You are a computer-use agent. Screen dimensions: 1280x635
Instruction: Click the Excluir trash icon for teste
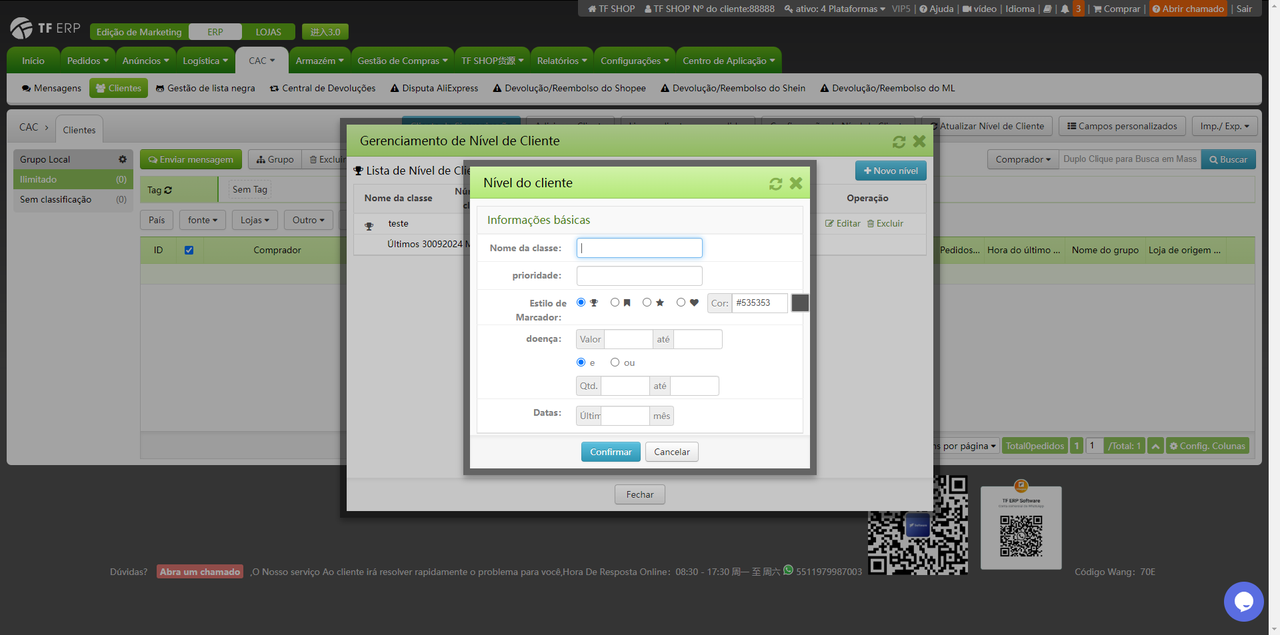(x=871, y=224)
